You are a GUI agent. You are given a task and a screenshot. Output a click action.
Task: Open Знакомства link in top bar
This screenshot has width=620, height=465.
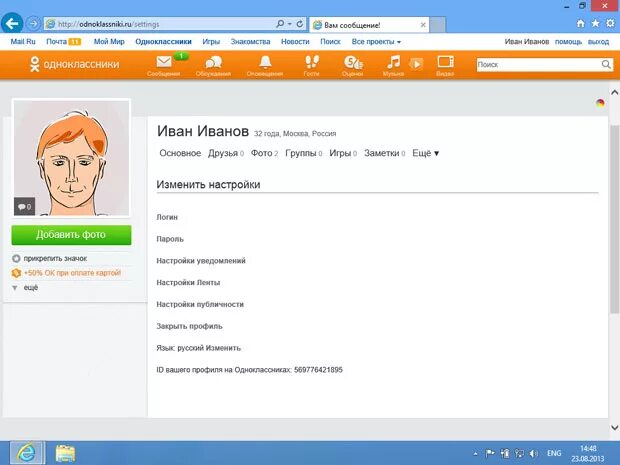coord(250,42)
